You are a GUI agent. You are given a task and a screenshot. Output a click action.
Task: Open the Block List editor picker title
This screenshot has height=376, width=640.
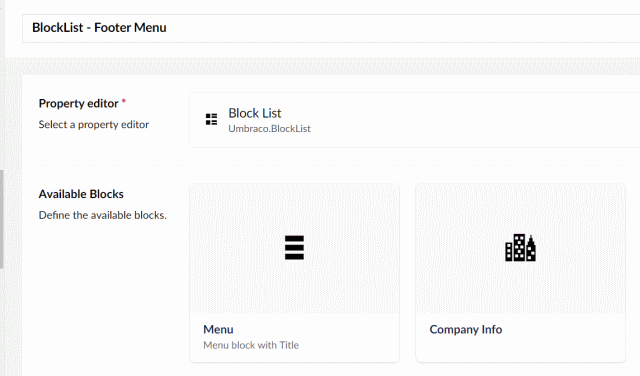pyautogui.click(x=255, y=113)
